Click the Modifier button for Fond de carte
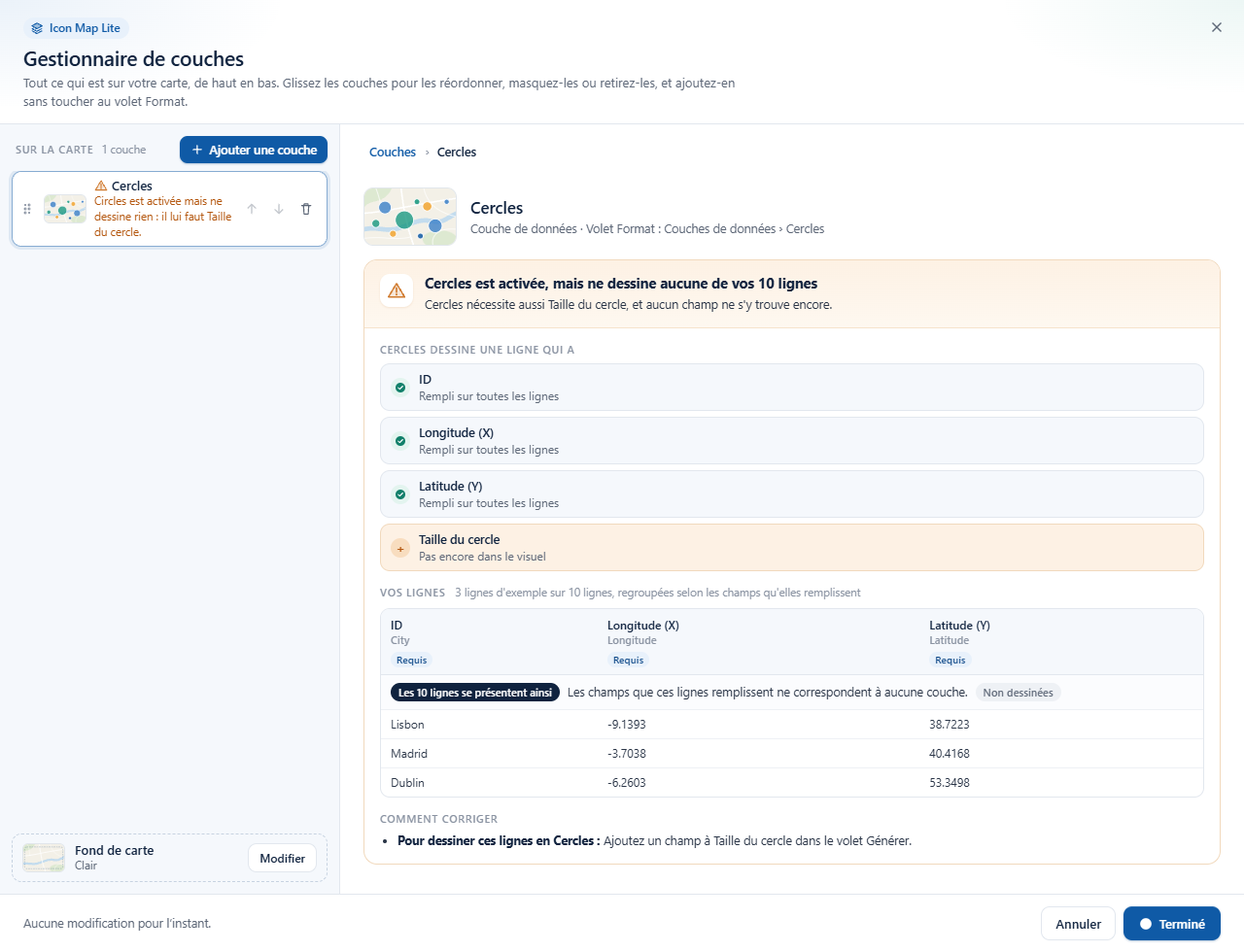This screenshot has height=952, width=1244. coord(283,858)
